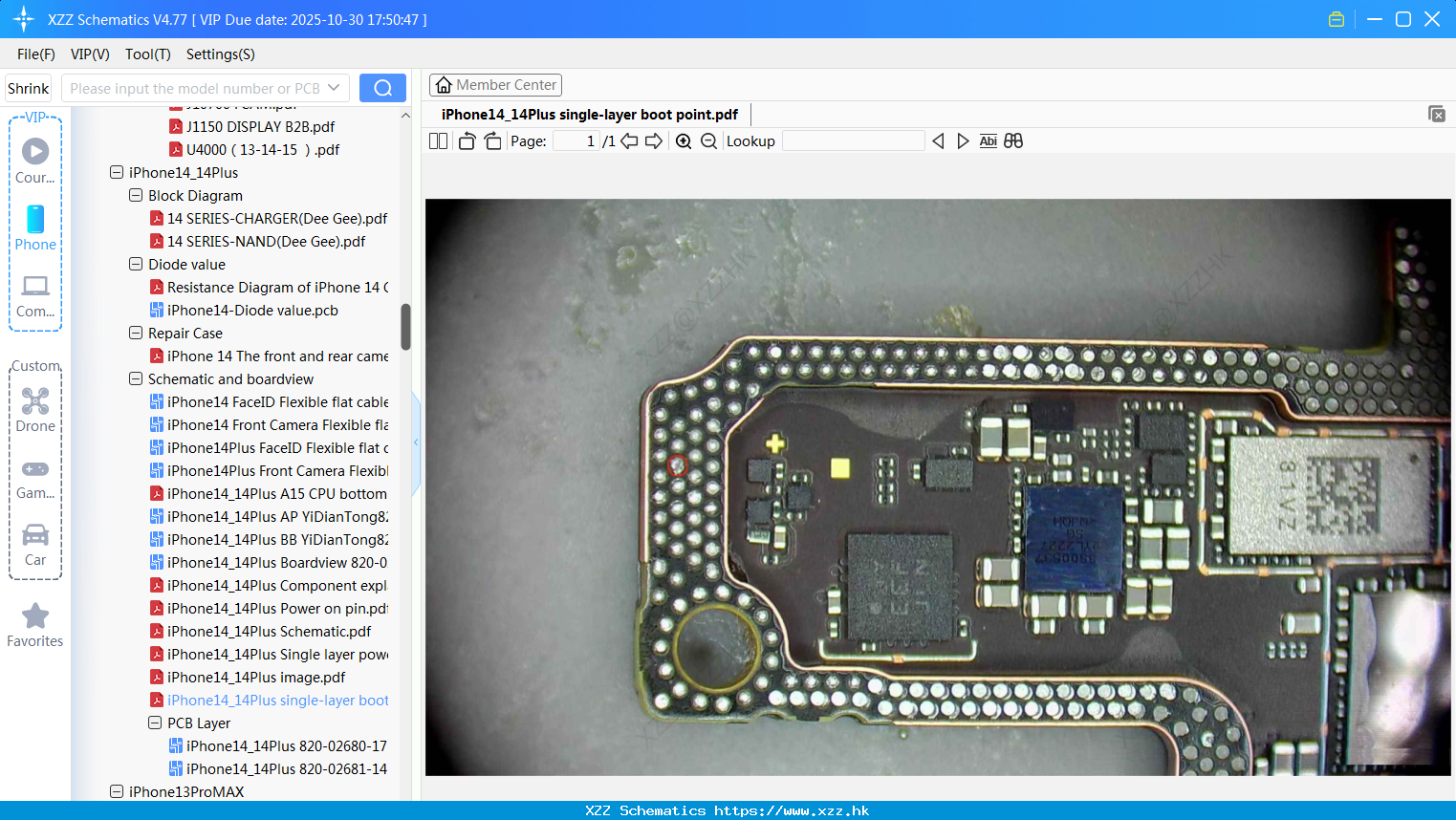This screenshot has width=1456, height=820.
Task: Open the Drone category
Action: click(35, 410)
